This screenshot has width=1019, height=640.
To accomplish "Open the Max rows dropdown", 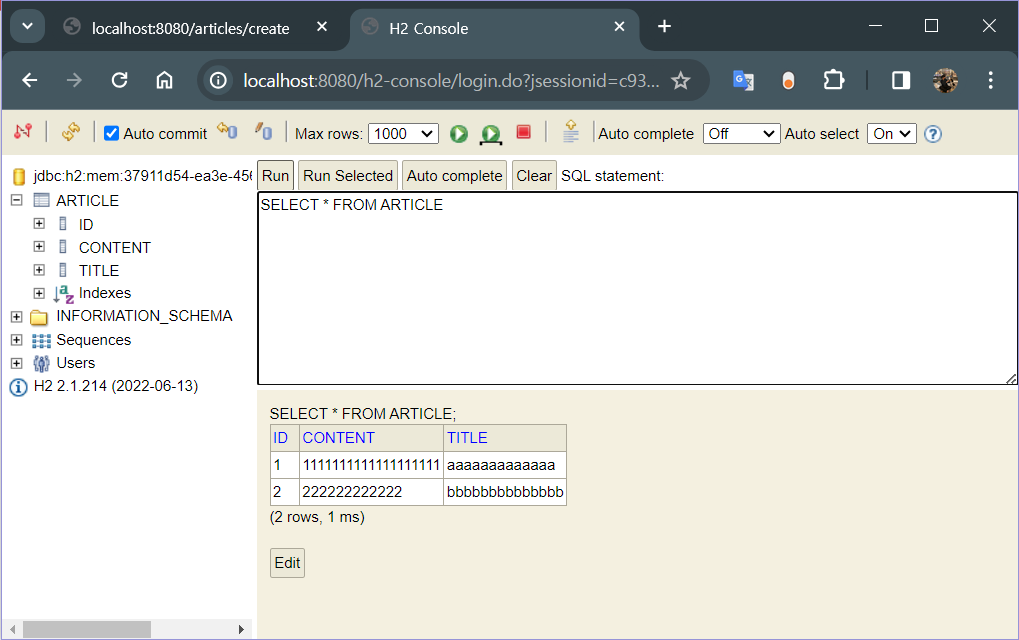I will pyautogui.click(x=403, y=134).
